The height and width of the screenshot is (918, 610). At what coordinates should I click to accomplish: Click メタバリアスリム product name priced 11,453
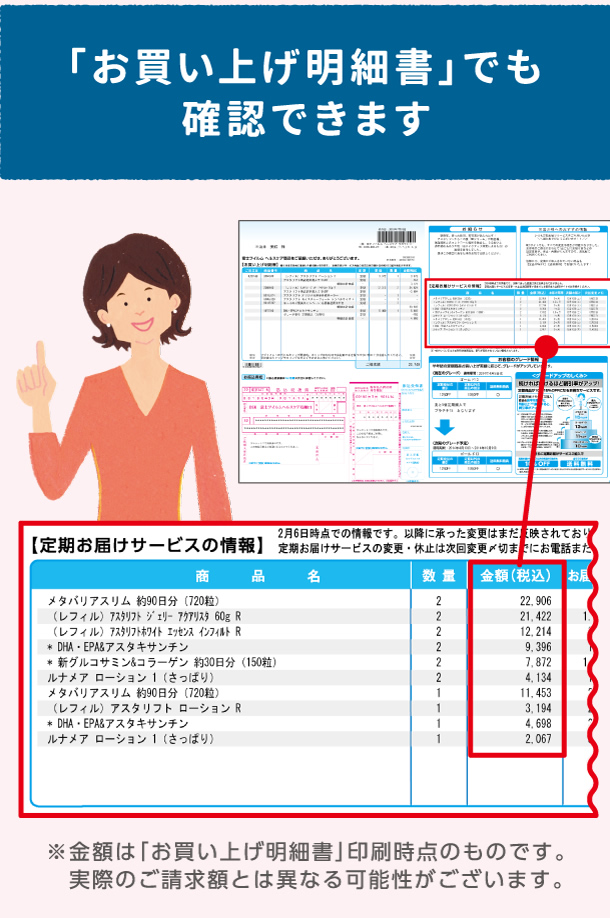pyautogui.click(x=133, y=693)
